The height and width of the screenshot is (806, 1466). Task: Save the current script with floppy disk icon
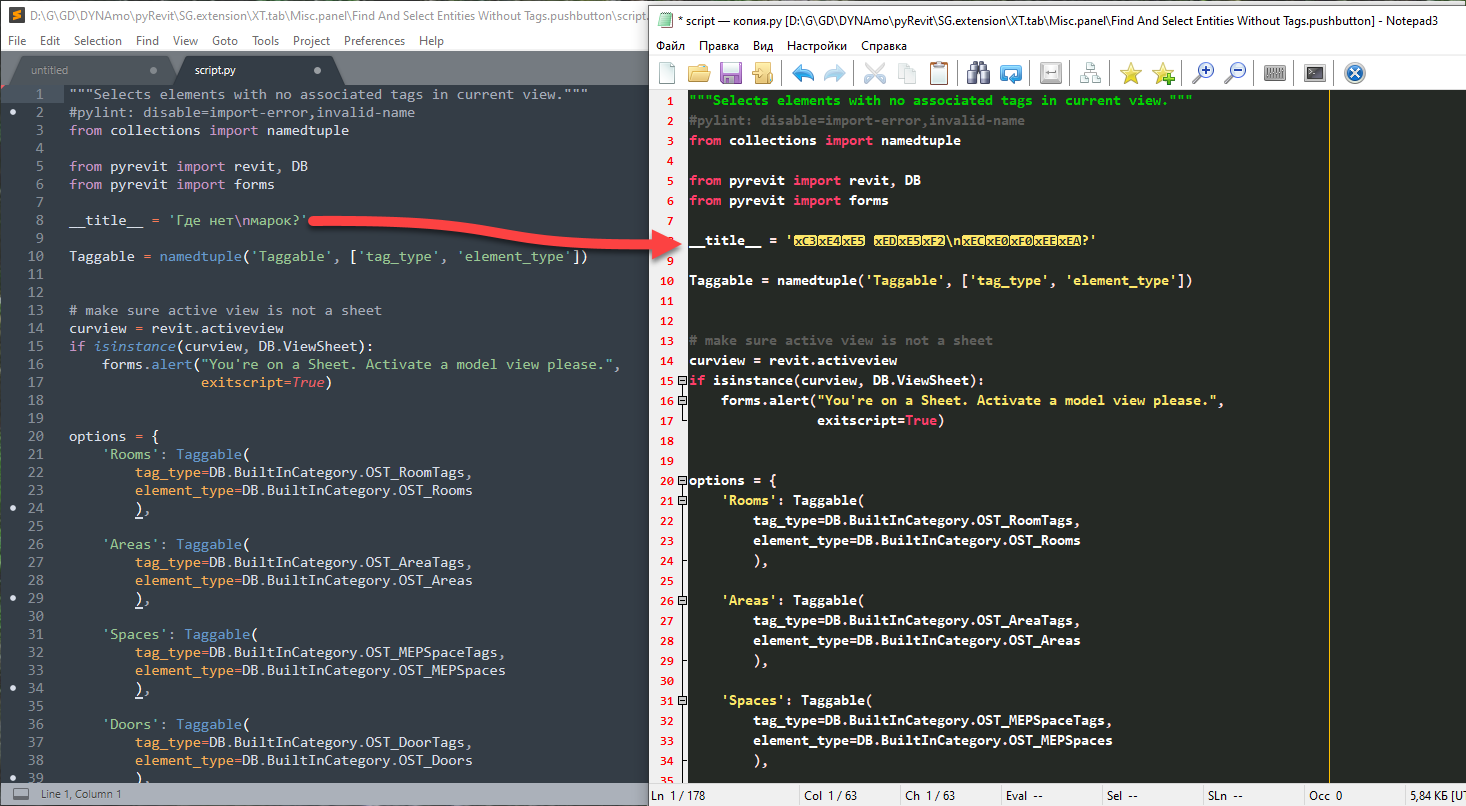click(x=729, y=72)
